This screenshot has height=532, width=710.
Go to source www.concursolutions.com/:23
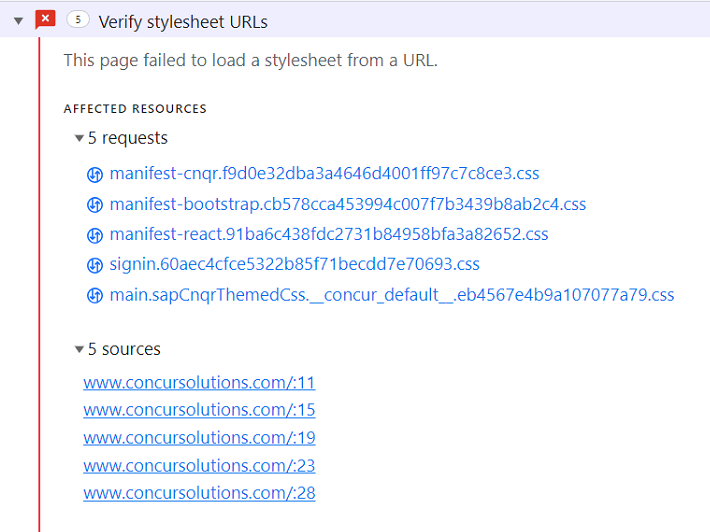click(199, 466)
